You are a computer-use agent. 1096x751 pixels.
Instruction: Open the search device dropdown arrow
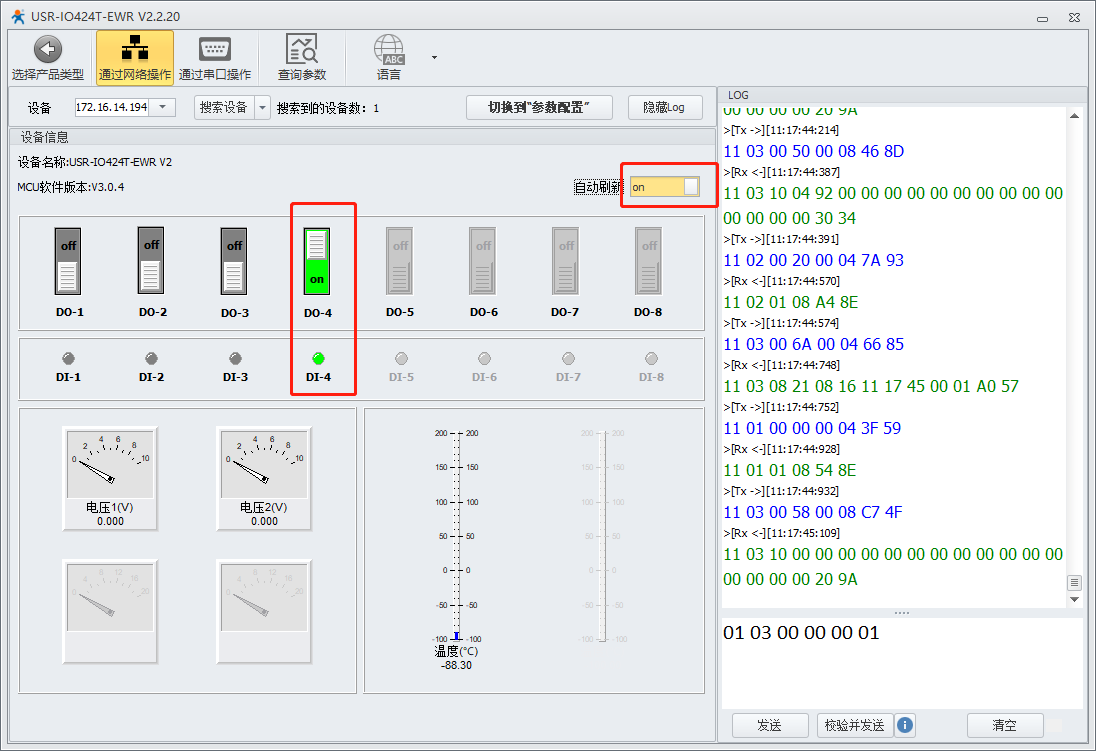click(x=262, y=108)
